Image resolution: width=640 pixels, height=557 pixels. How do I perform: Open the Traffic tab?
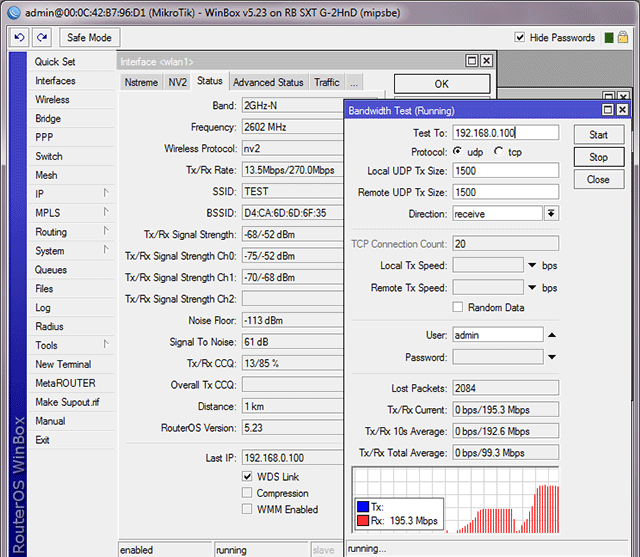tap(327, 82)
